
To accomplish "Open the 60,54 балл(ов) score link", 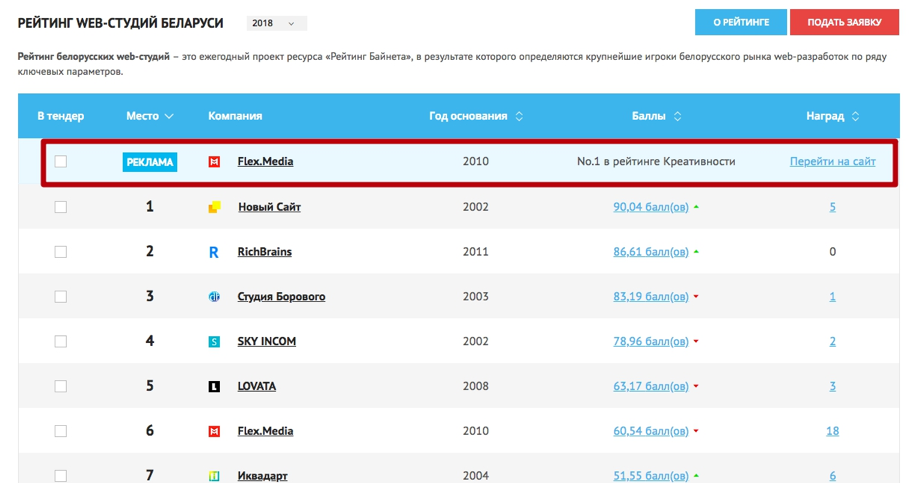I will click(x=651, y=431).
